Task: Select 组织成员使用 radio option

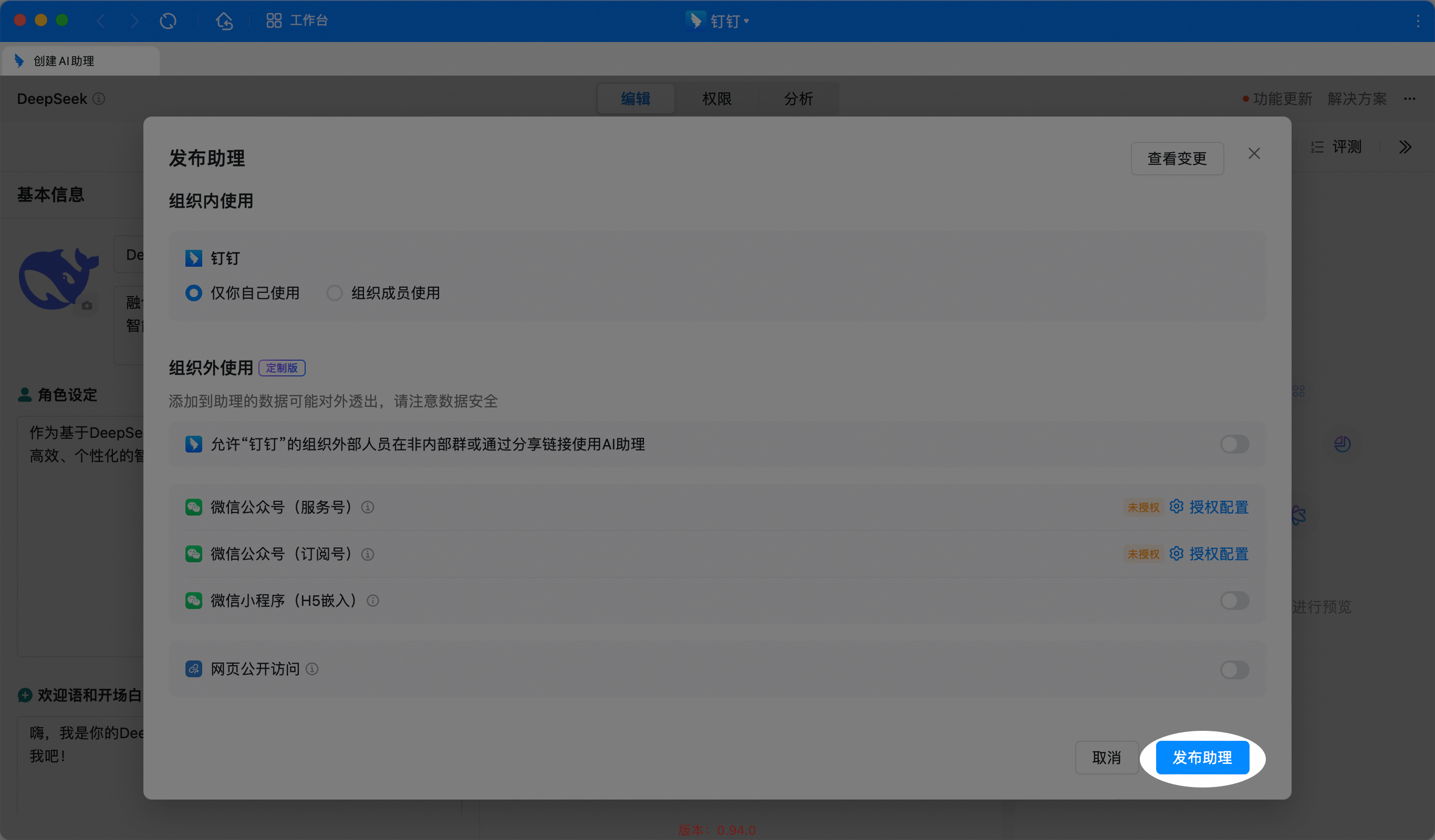Action: tap(334, 293)
